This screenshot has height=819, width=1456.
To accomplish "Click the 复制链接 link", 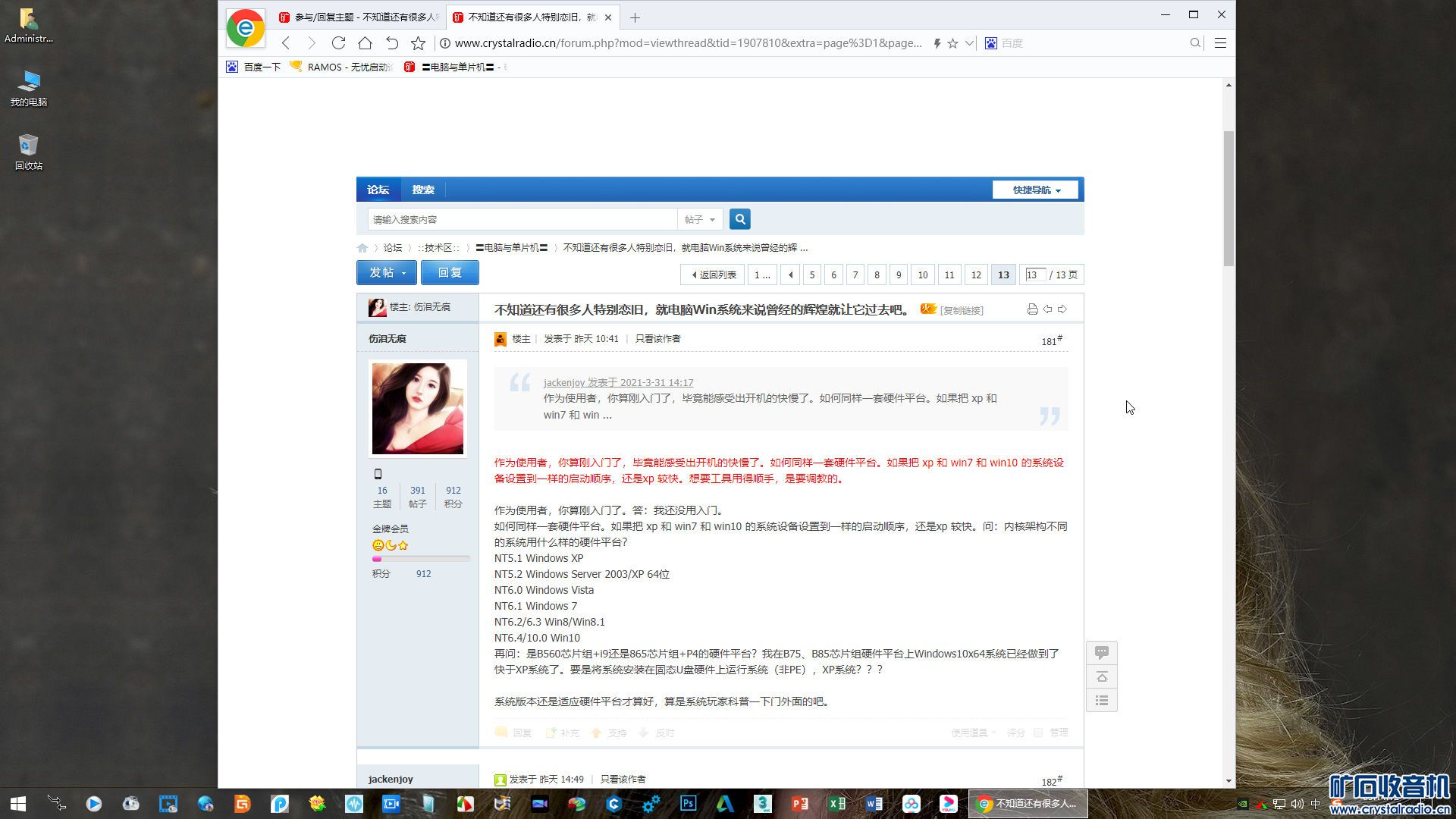I will tap(962, 310).
